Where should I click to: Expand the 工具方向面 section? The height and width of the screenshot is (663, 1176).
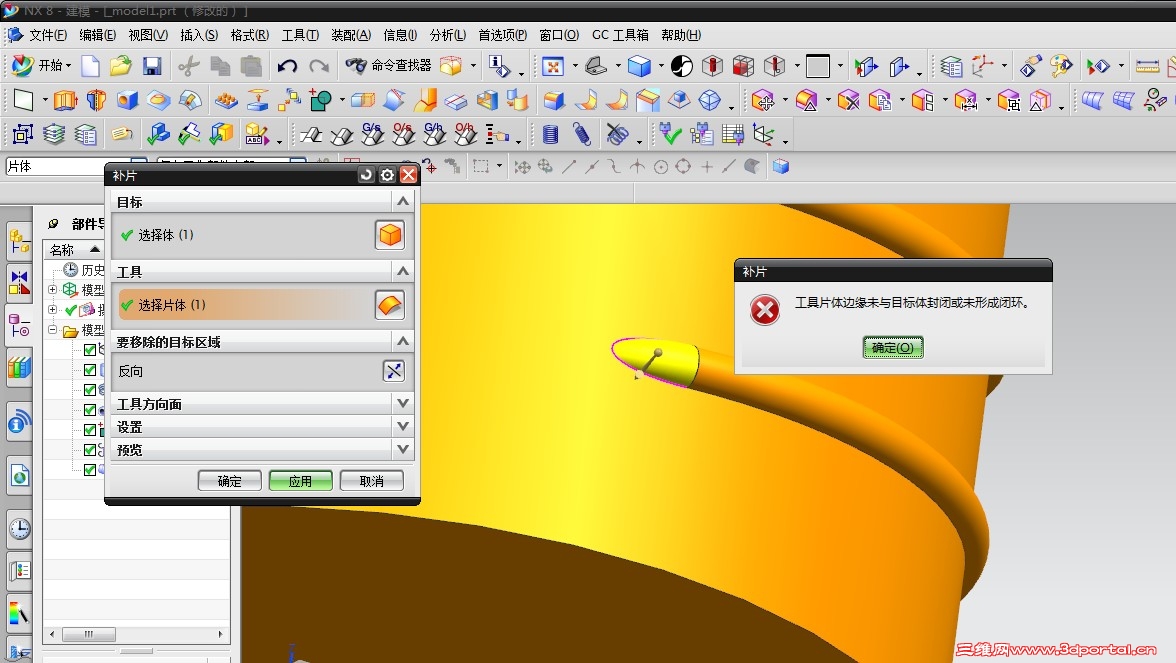403,404
